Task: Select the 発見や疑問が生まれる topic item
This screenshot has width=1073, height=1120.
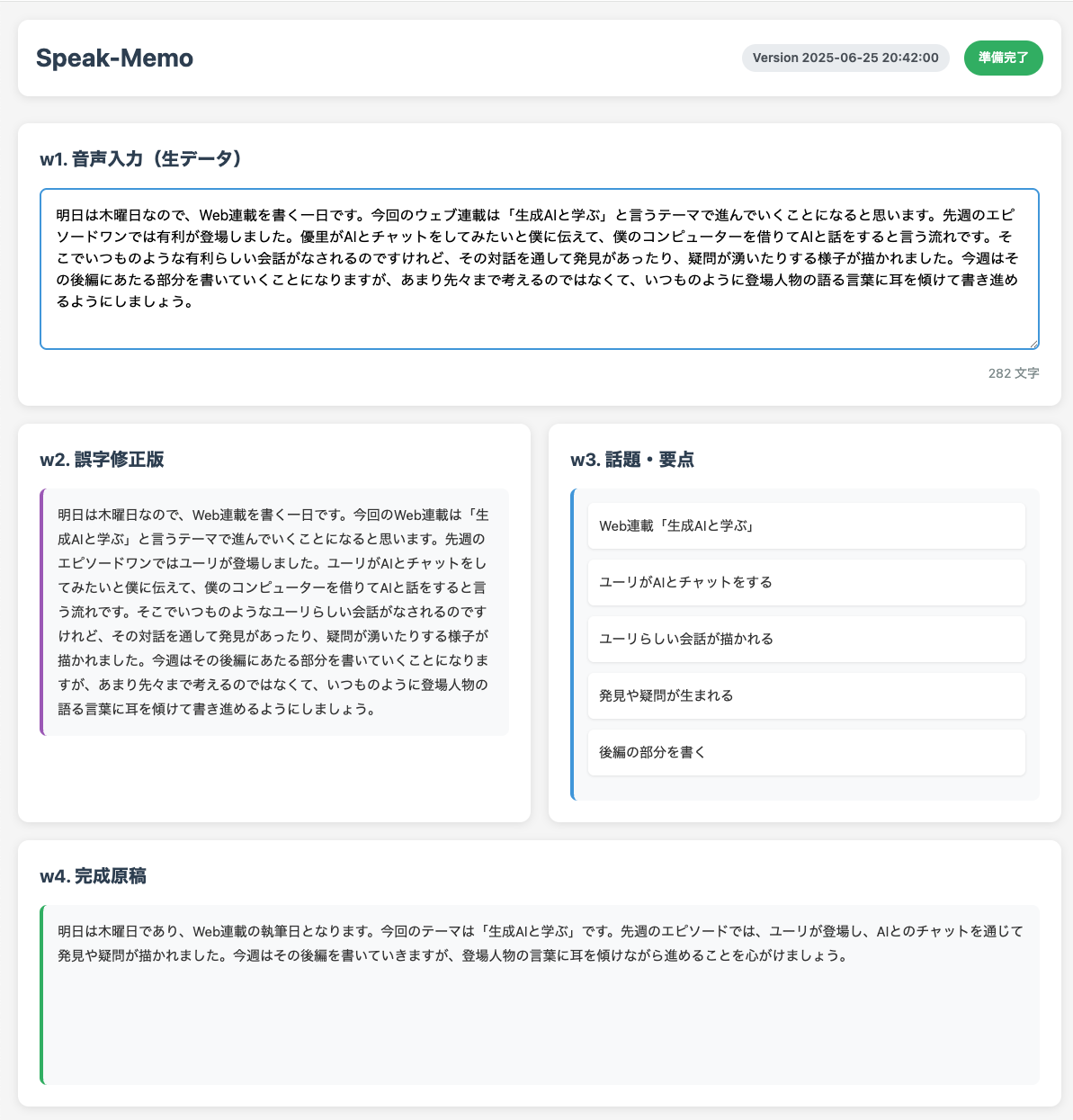Action: point(807,695)
